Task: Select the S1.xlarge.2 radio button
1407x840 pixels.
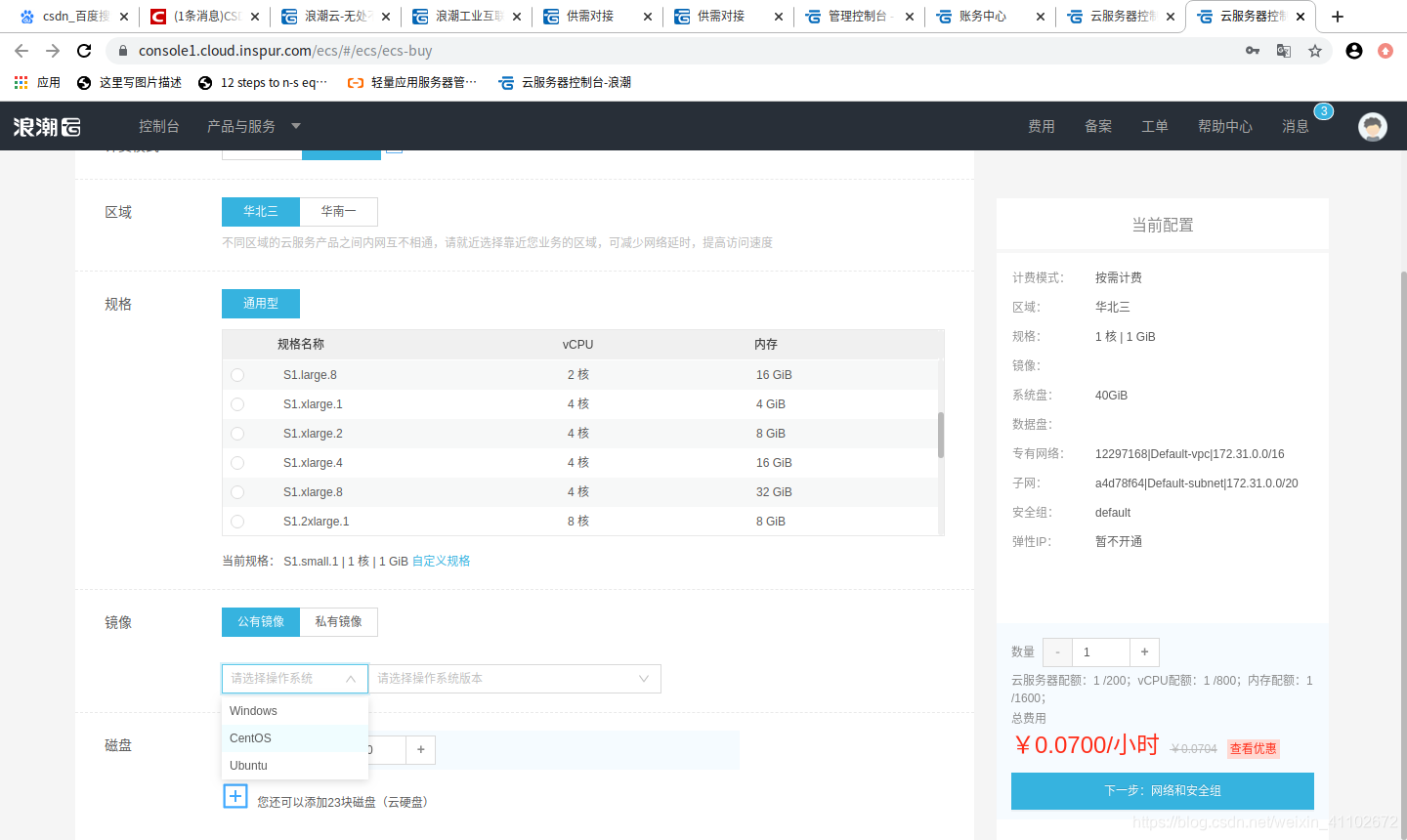Action: [237, 434]
